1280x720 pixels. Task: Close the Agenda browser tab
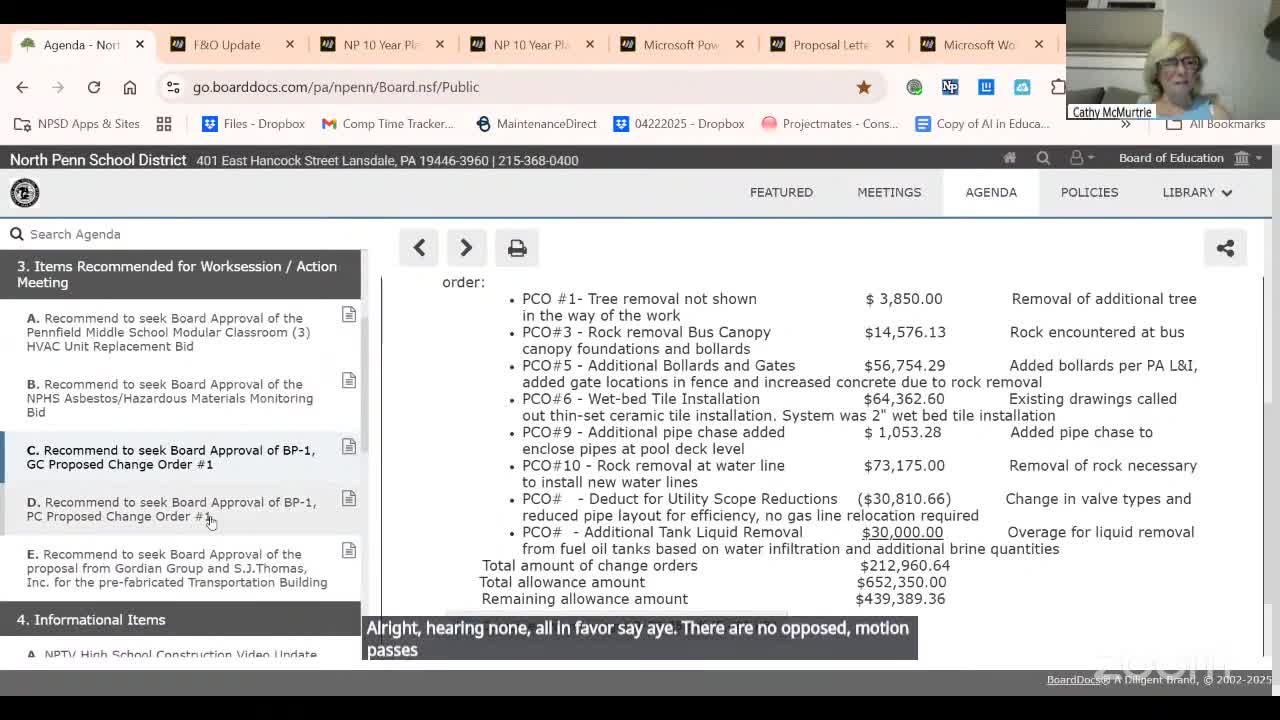coord(140,45)
